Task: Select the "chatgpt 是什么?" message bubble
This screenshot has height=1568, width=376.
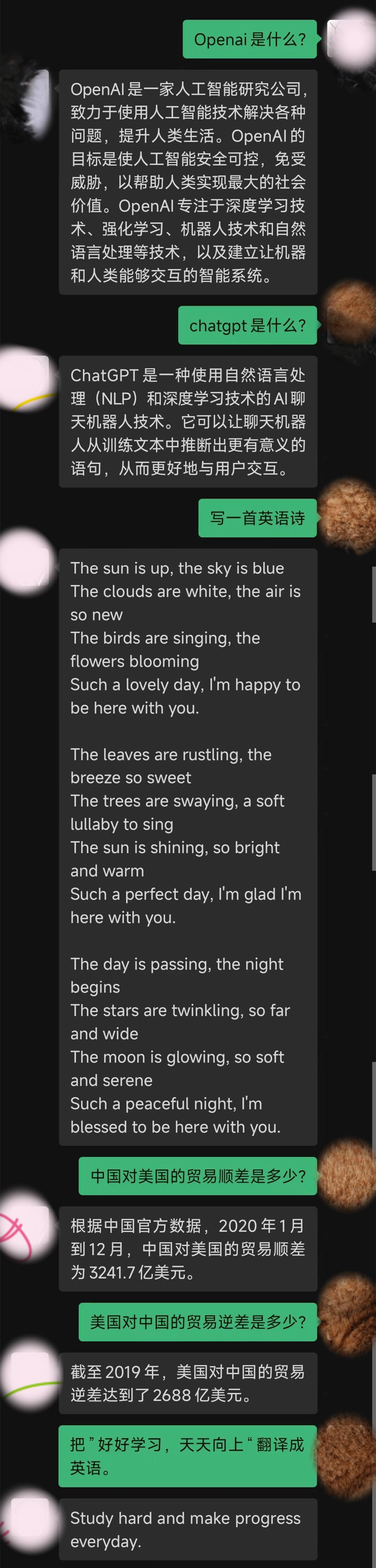Action: click(x=247, y=326)
